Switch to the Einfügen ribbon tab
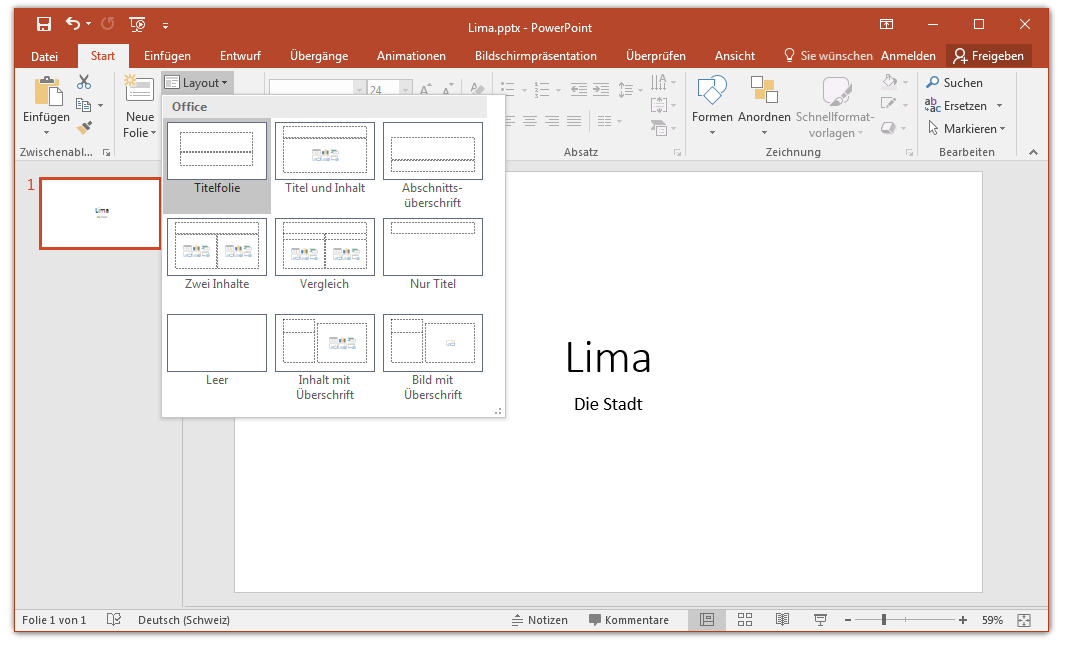1067x647 pixels. tap(167, 56)
